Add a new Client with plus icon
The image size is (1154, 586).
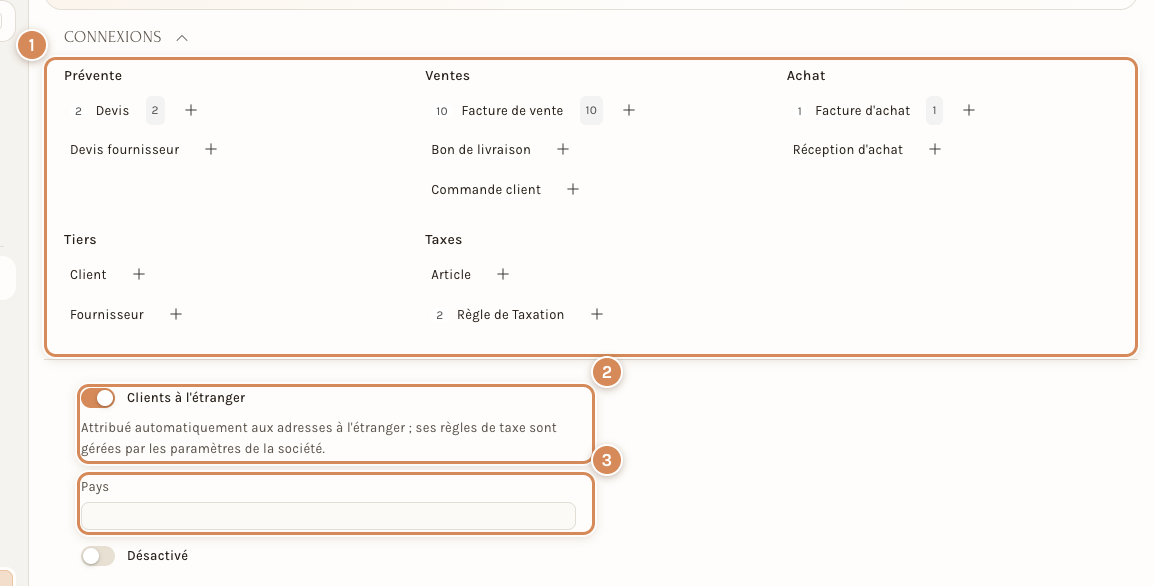coord(138,275)
